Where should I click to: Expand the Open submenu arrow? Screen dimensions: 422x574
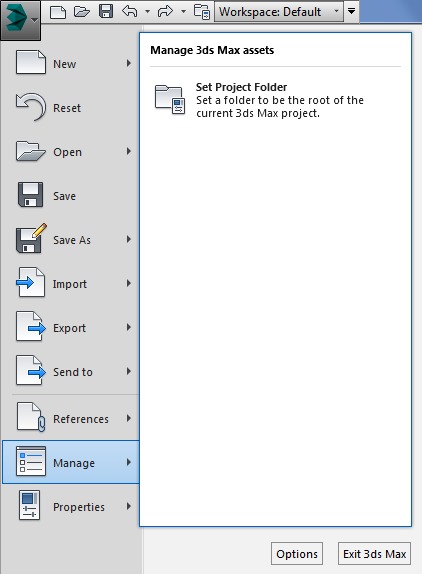pyautogui.click(x=128, y=151)
